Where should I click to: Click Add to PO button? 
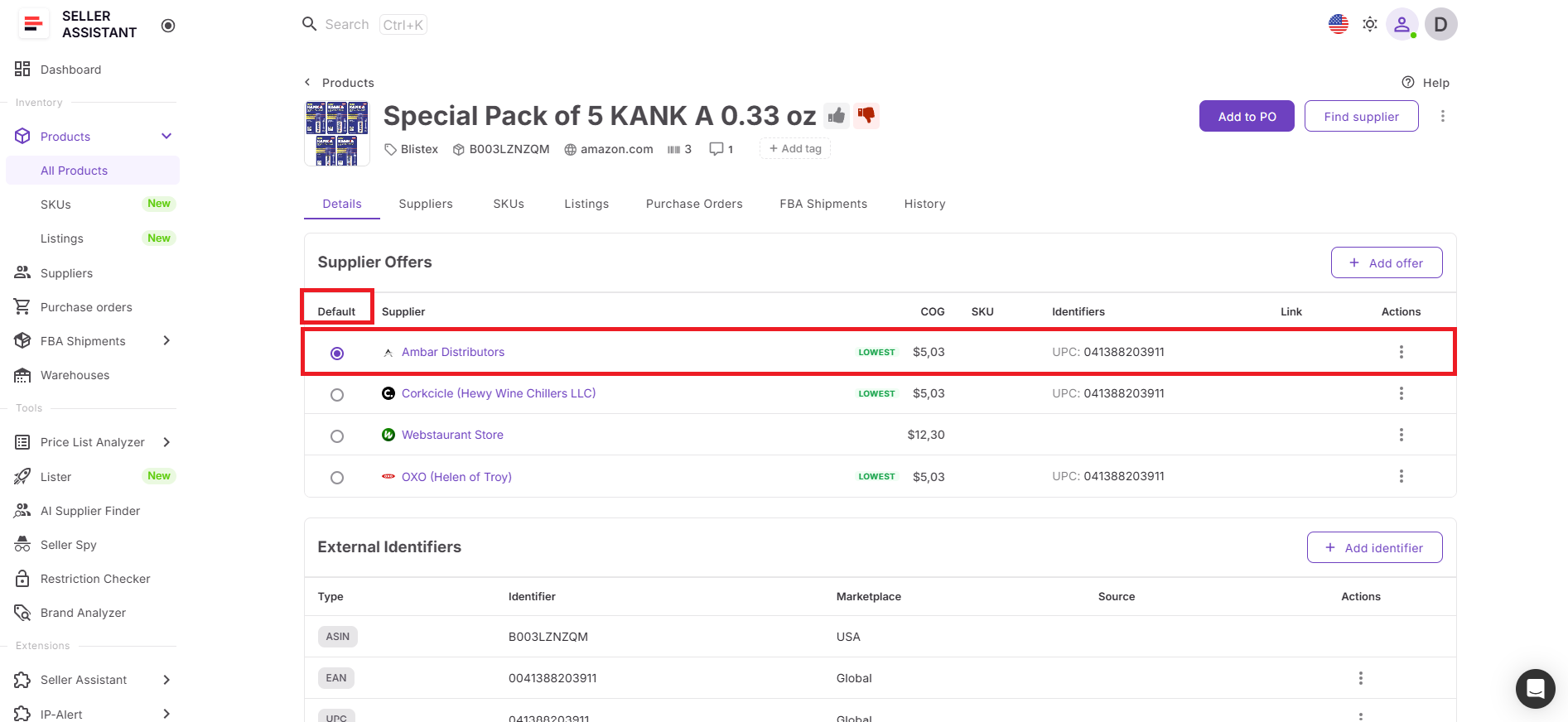[x=1247, y=116]
